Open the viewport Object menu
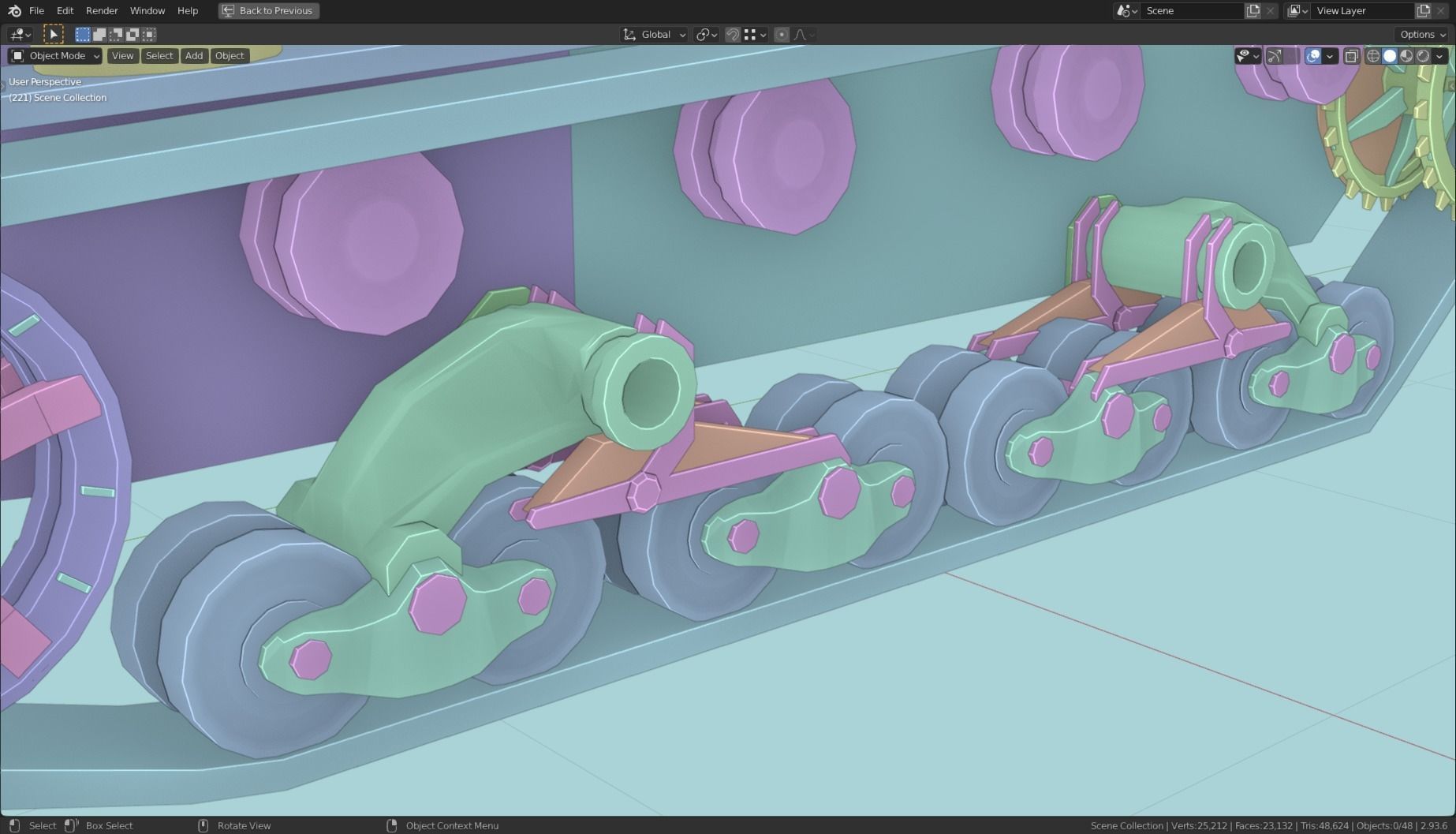 (230, 55)
